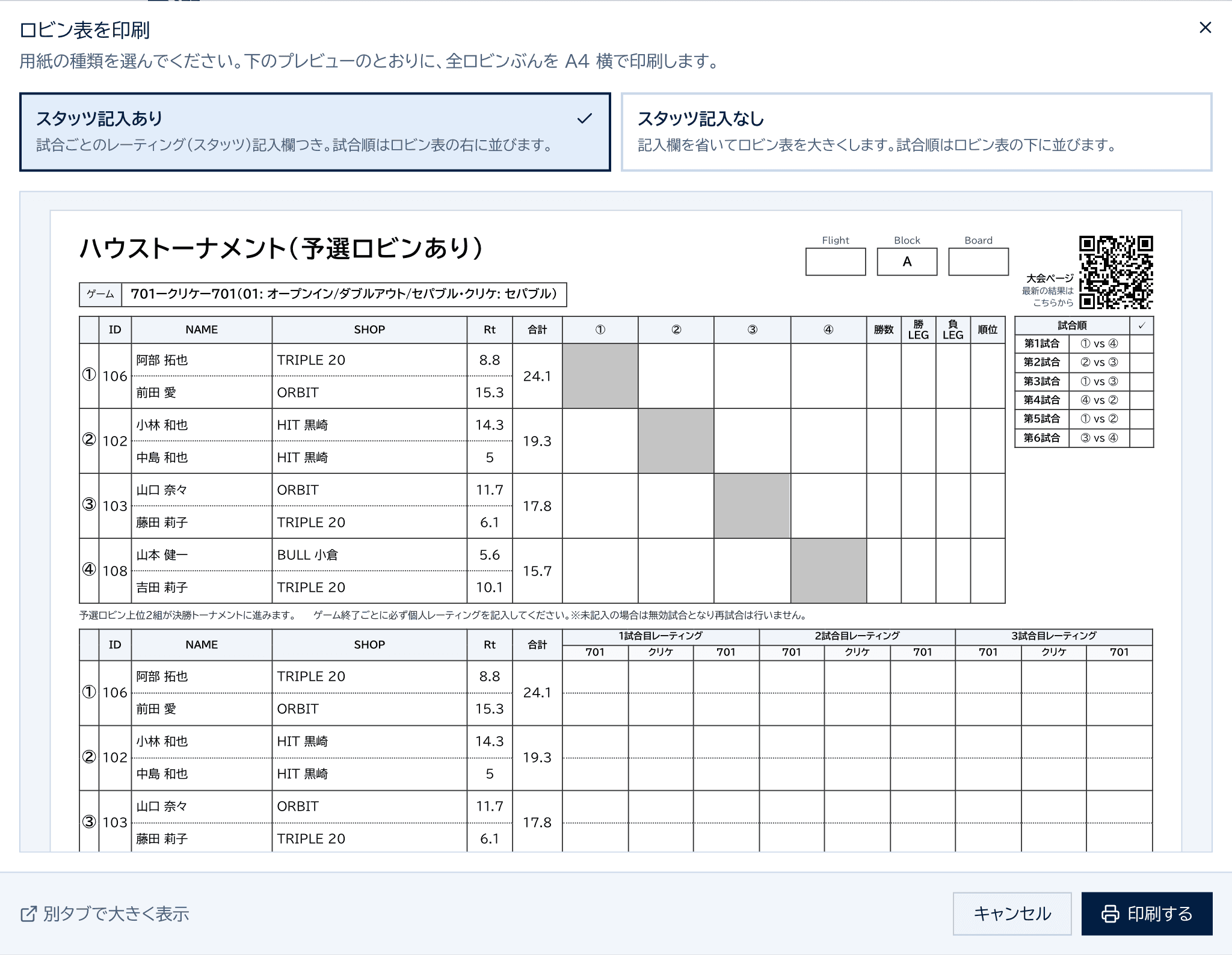1232x955 pixels.
Task: Click the name 阿部 拓也 in robin table
Action: 162,360
